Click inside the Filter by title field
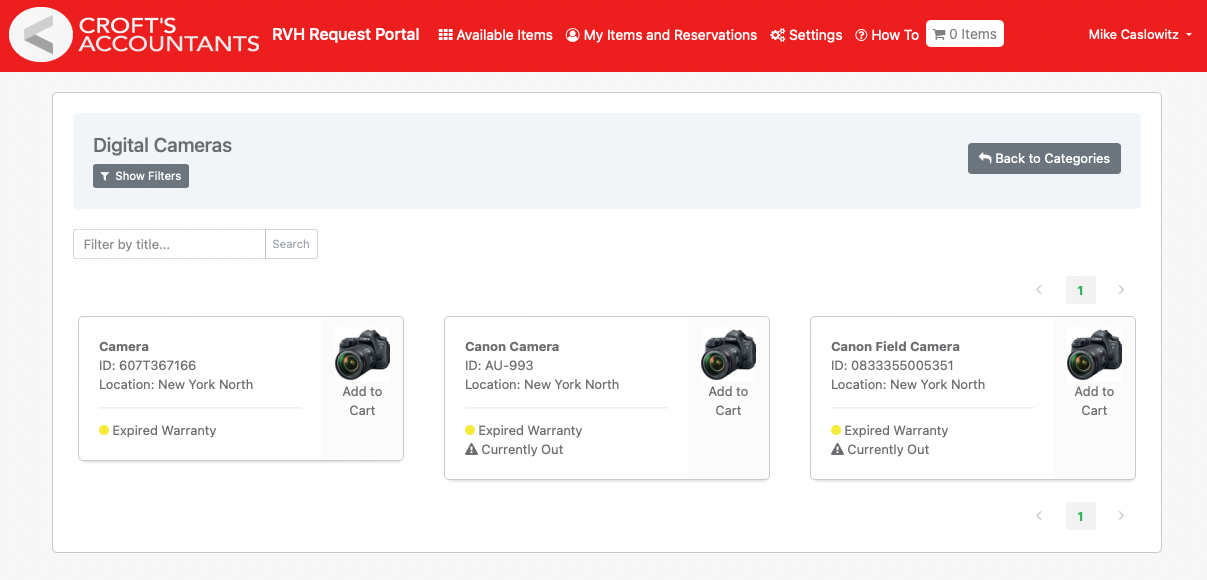This screenshot has height=580, width=1207. 168,243
